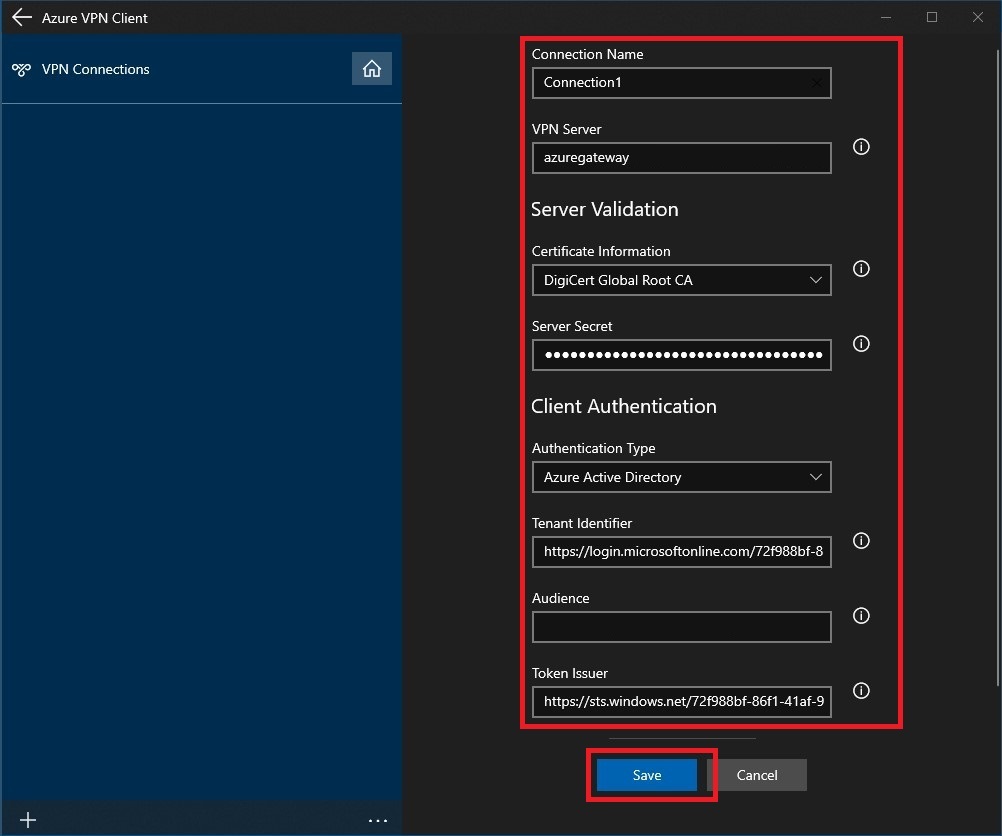Click the VPN Connections icon
Image resolution: width=1002 pixels, height=836 pixels.
point(21,69)
